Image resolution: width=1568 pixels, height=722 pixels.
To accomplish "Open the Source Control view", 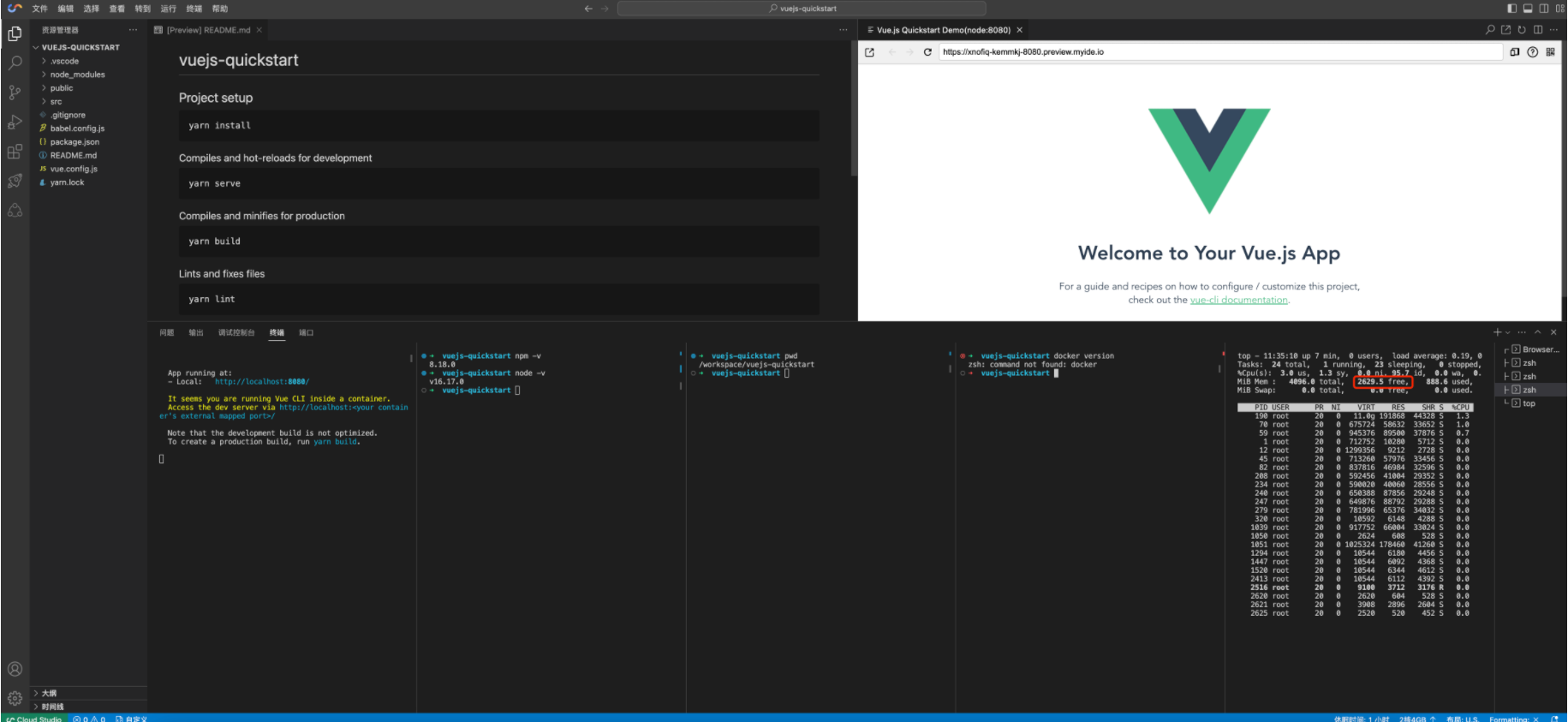I will 15,92.
